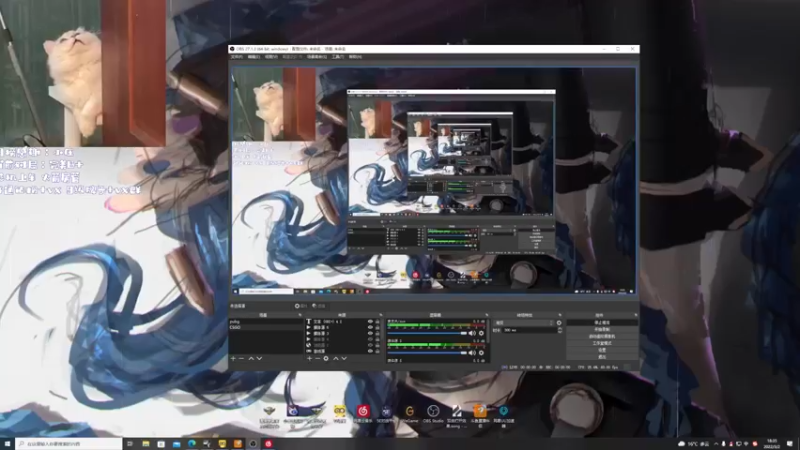Click the transition duration spinner arrows

tap(560, 330)
